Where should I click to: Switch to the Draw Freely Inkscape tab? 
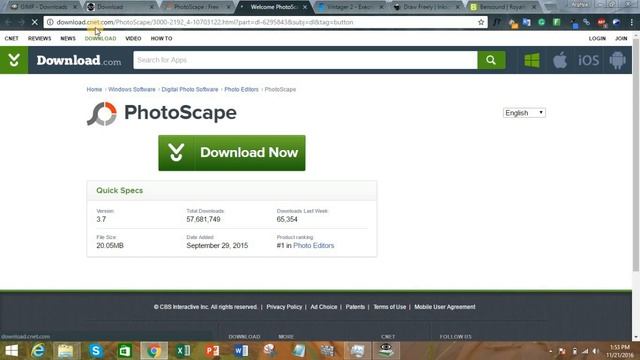coord(426,7)
